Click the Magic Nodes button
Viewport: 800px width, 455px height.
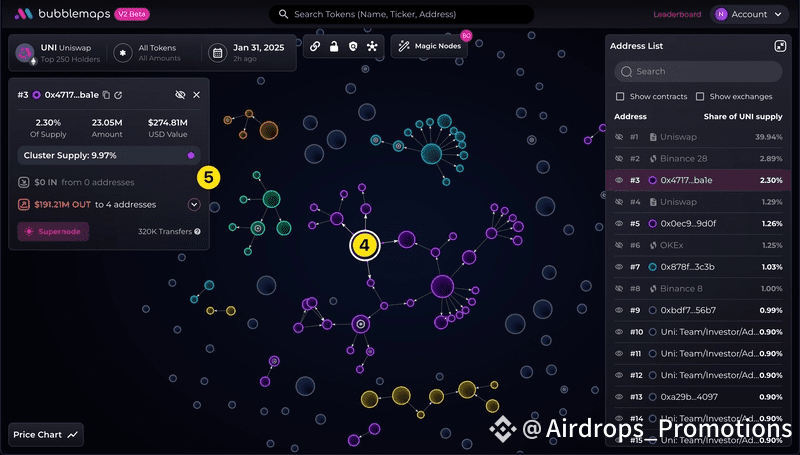coord(430,46)
